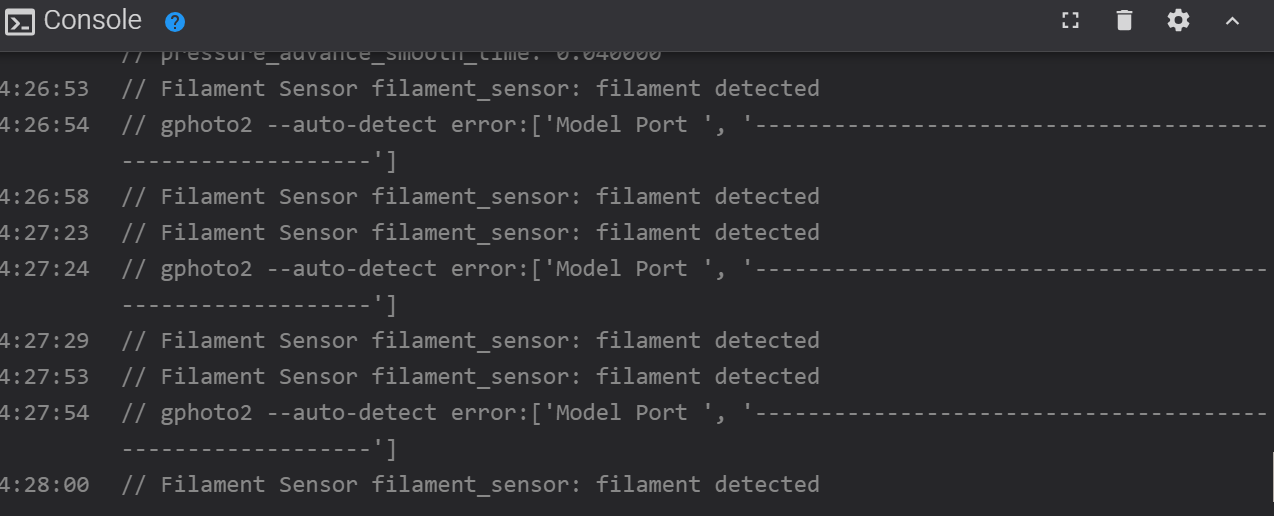This screenshot has height=516, width=1274.
Task: Select filament detected entry at 4:26:58
Action: click(470, 197)
